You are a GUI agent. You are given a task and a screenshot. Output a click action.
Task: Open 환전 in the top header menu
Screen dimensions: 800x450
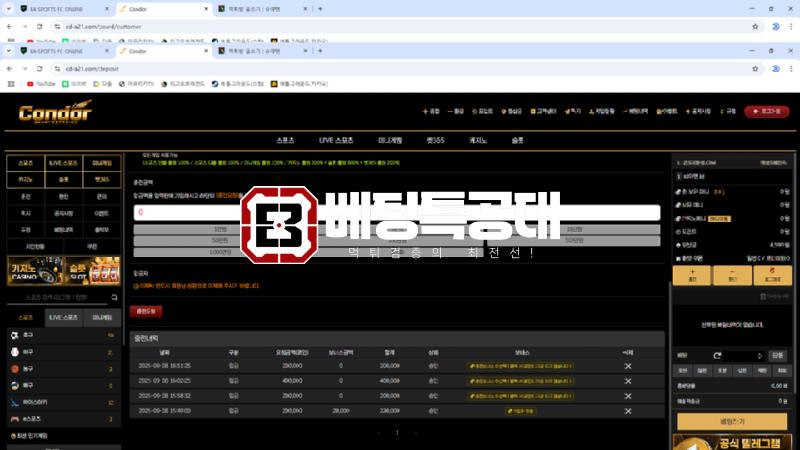coord(456,111)
